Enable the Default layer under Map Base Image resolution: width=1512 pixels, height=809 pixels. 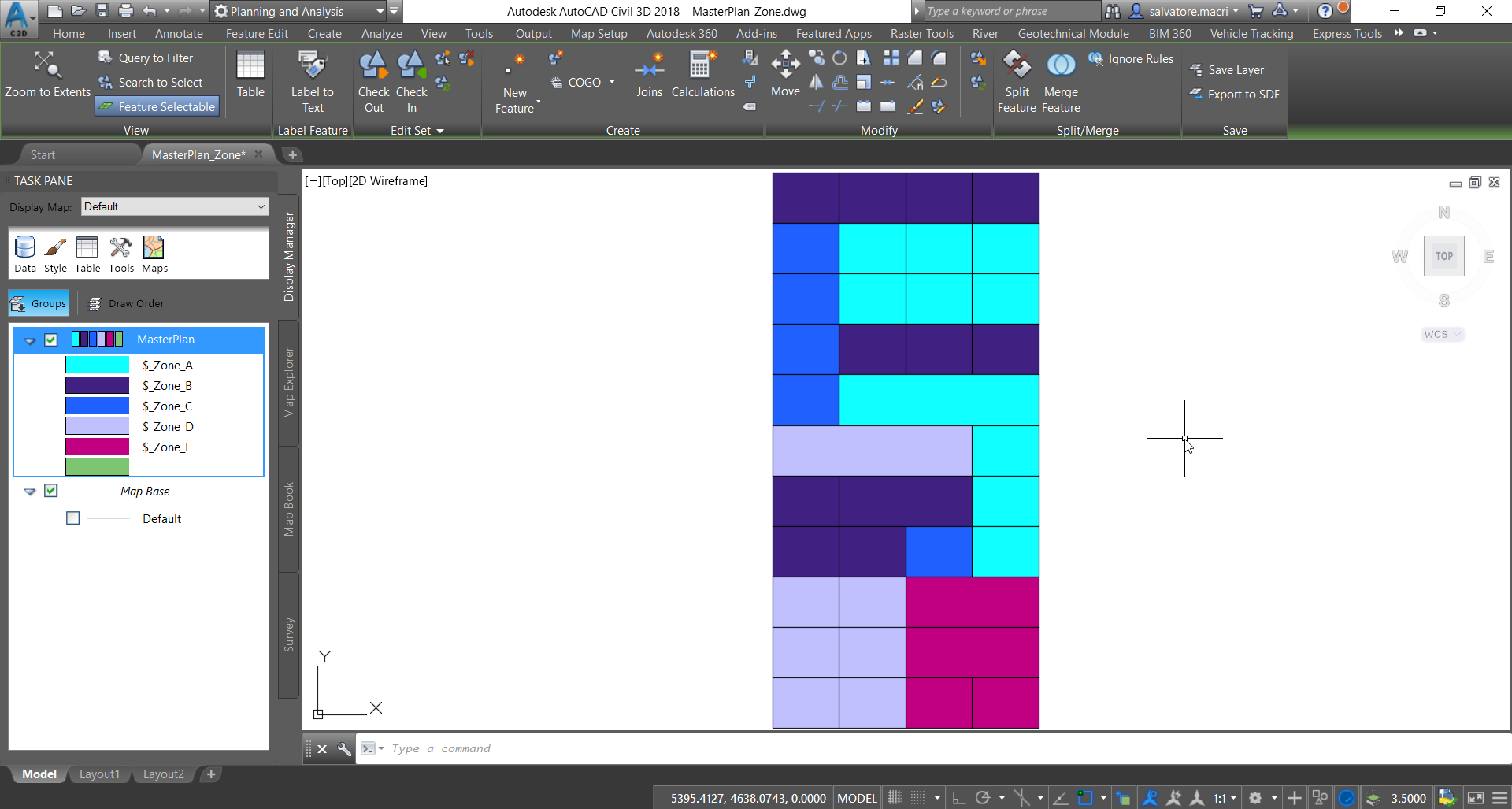[x=72, y=518]
